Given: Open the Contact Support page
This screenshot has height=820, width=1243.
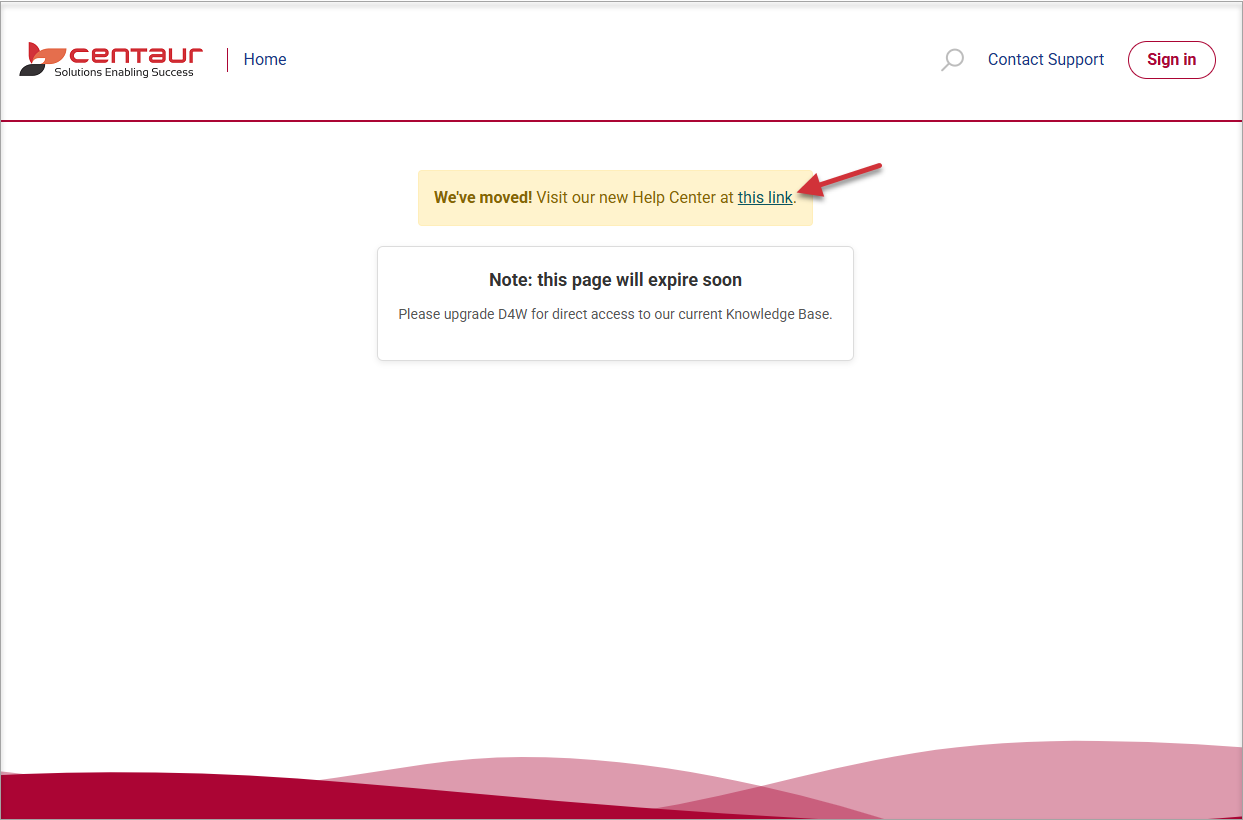Looking at the screenshot, I should pos(1045,60).
